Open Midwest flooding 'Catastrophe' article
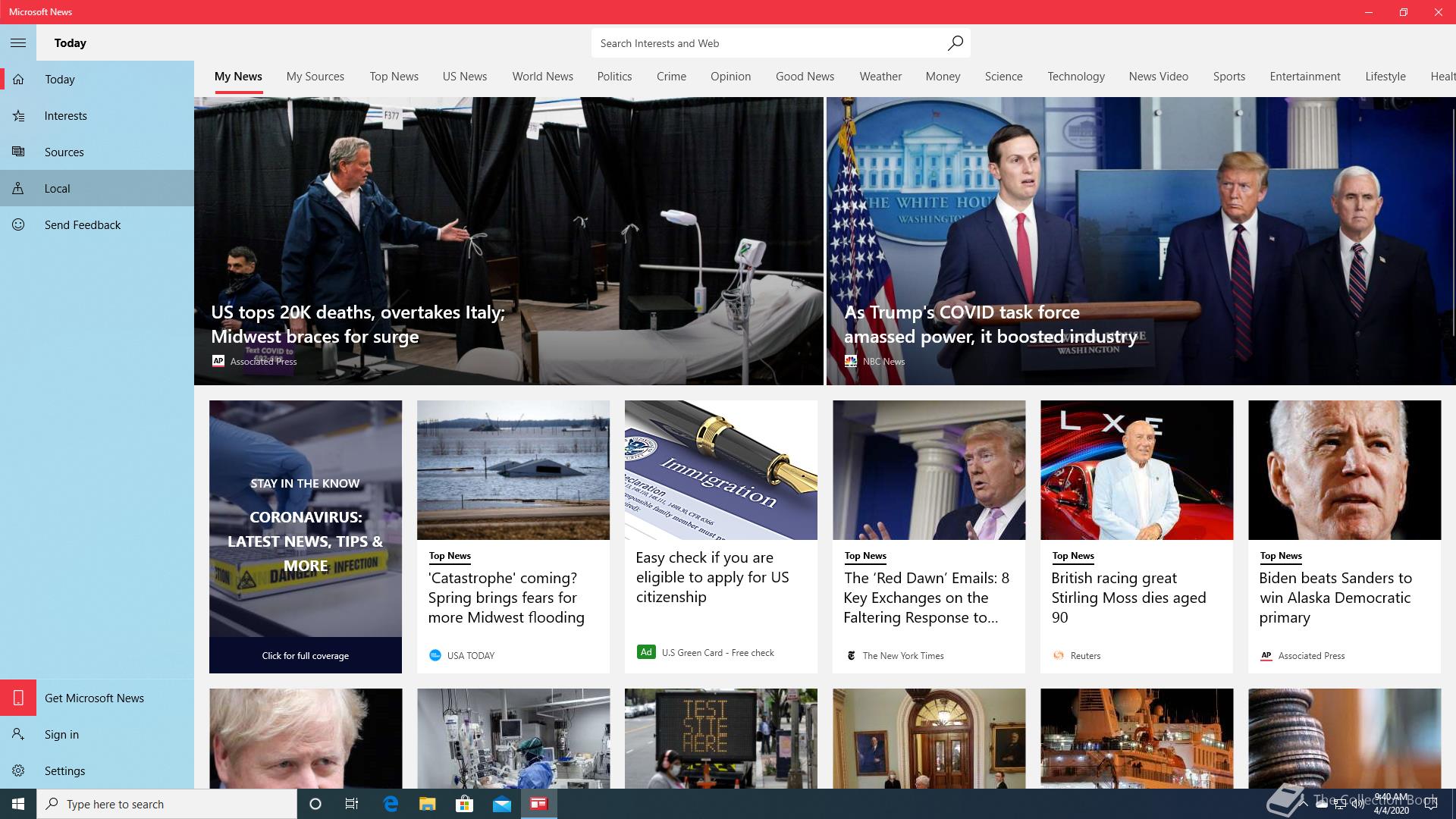 (506, 598)
